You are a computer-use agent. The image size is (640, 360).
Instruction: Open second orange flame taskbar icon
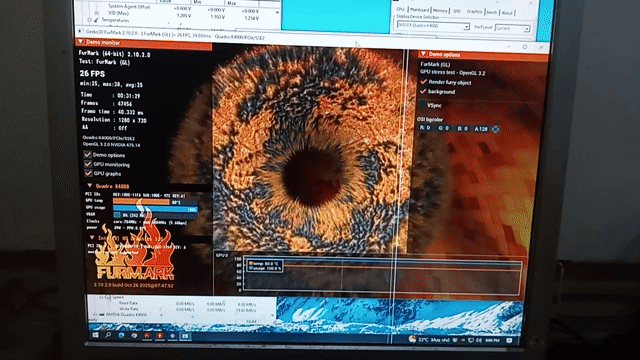click(160, 336)
